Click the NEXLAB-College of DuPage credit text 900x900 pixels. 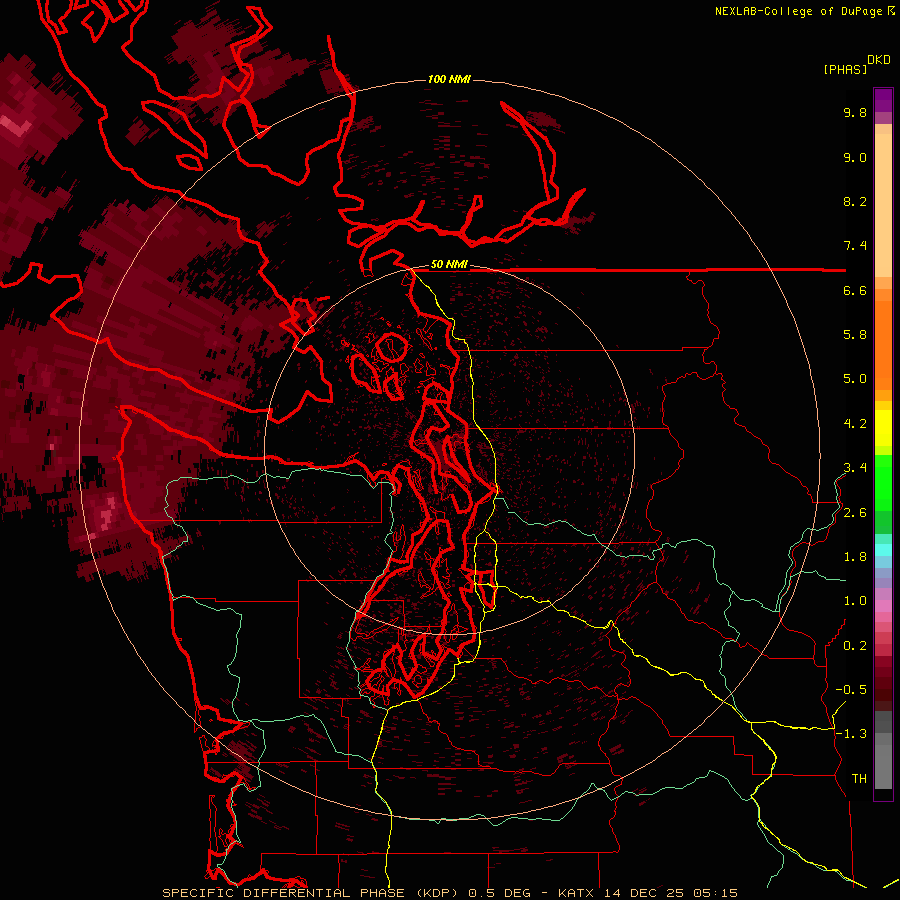(x=800, y=11)
